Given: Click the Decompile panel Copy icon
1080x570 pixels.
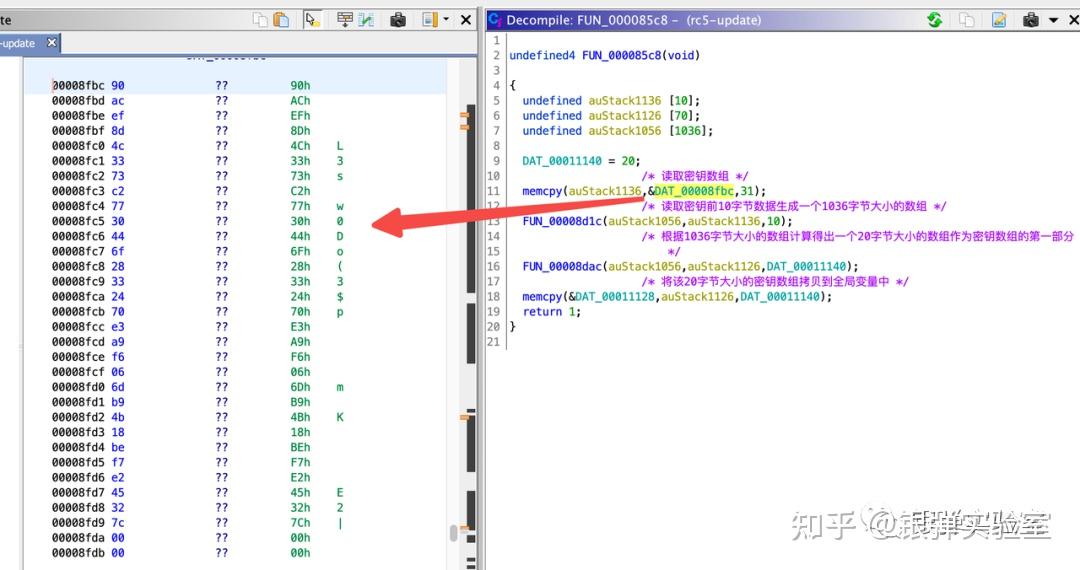Looking at the screenshot, I should [966, 20].
